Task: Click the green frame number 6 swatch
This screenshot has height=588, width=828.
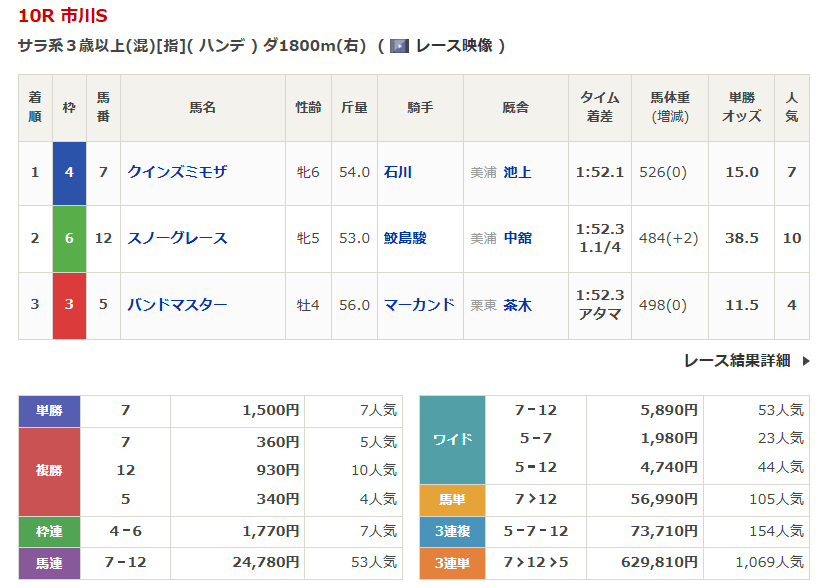Action: tap(69, 238)
